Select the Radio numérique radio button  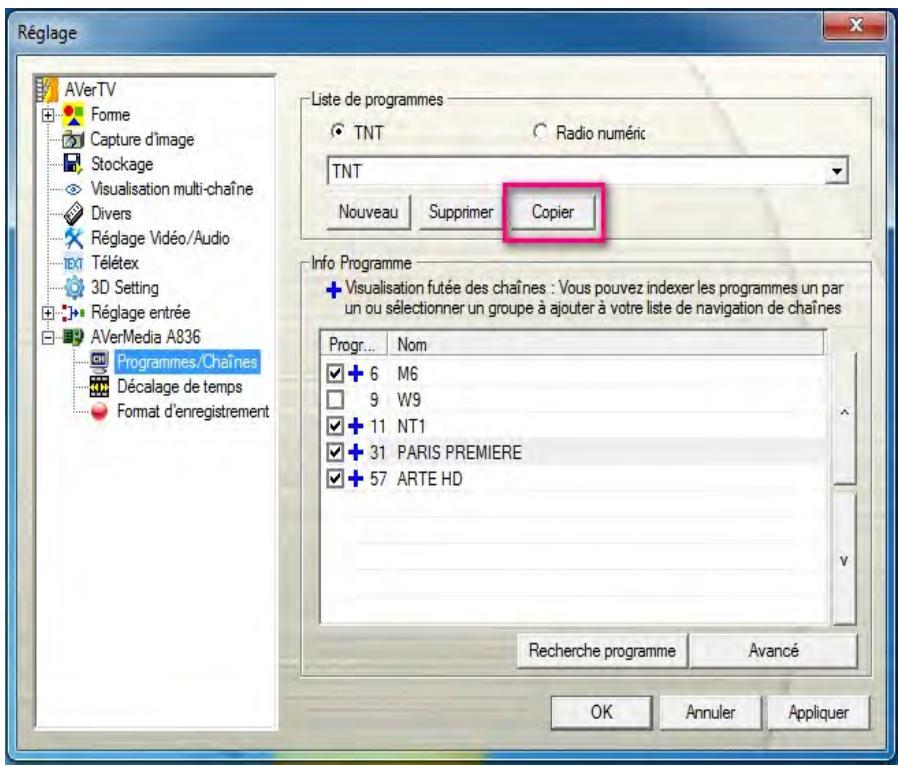click(x=539, y=132)
